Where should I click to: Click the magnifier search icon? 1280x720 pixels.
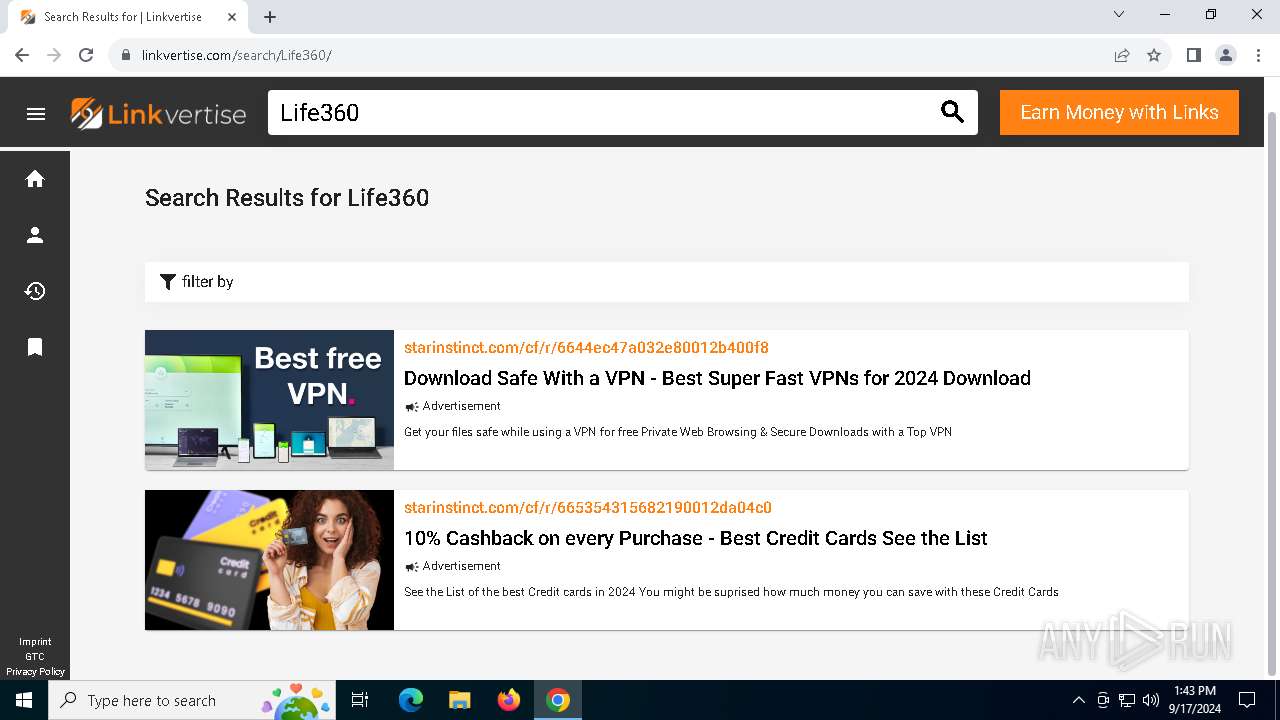(x=953, y=113)
